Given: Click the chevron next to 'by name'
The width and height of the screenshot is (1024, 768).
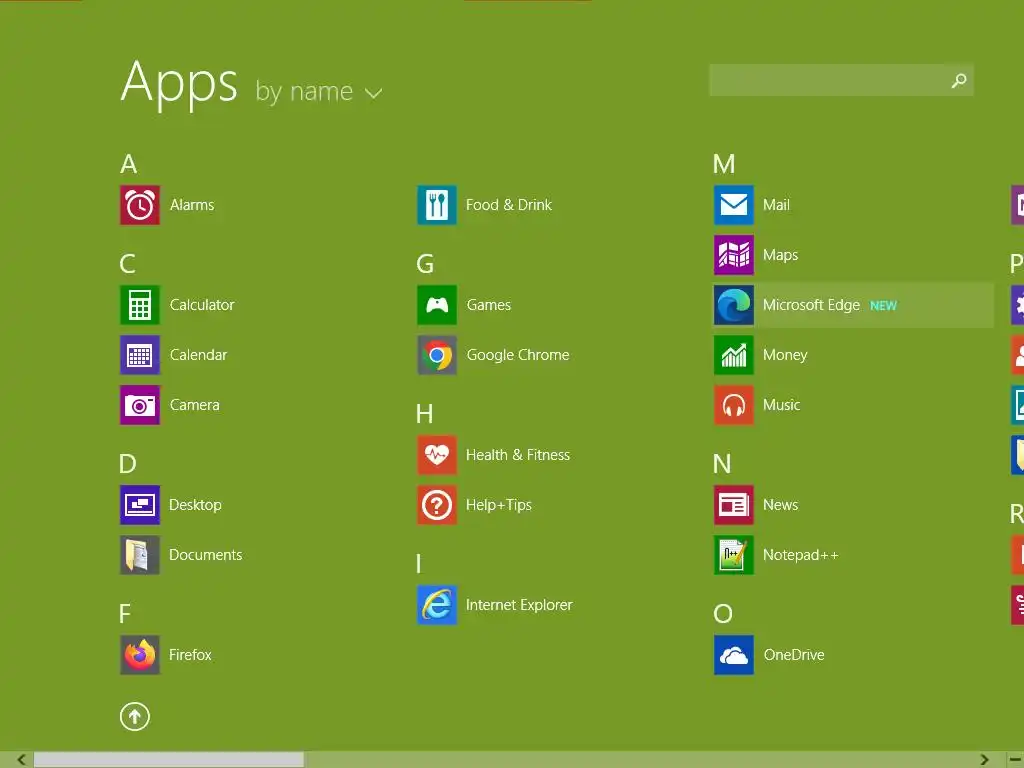Looking at the screenshot, I should pyautogui.click(x=374, y=94).
